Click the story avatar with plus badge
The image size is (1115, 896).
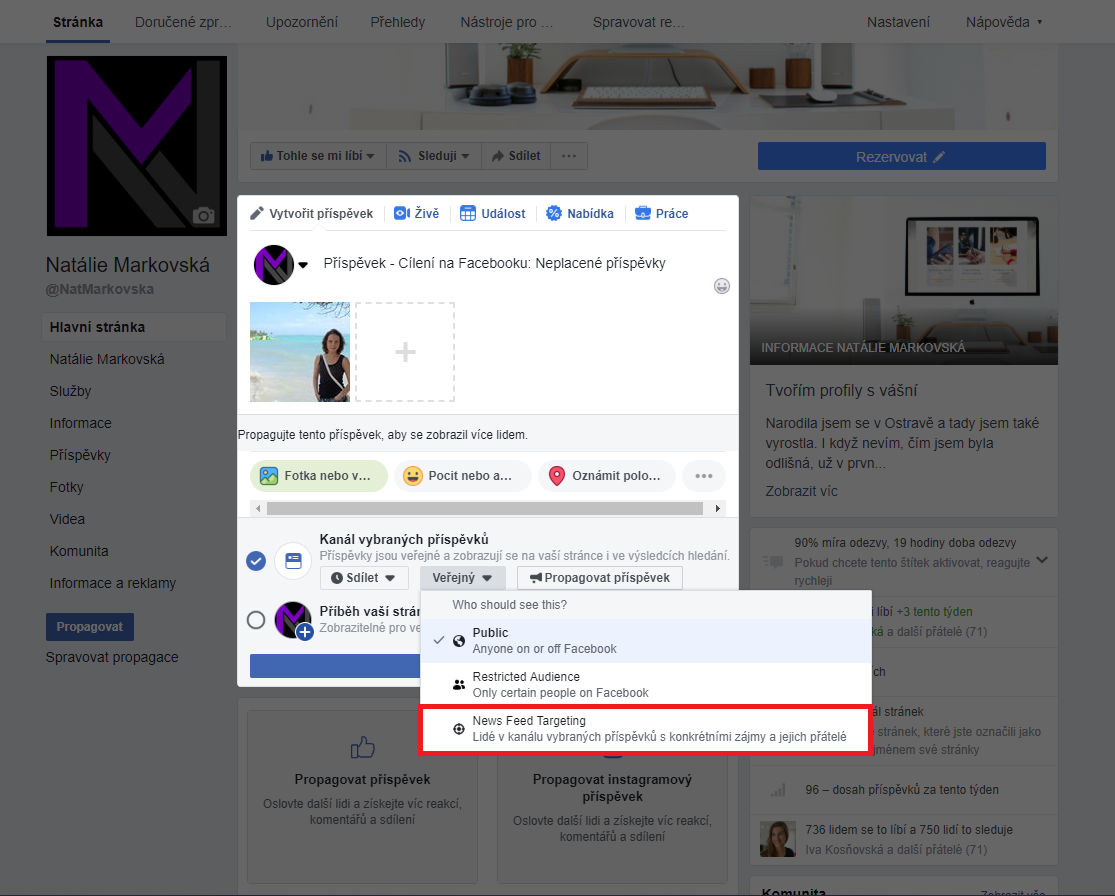[294, 620]
